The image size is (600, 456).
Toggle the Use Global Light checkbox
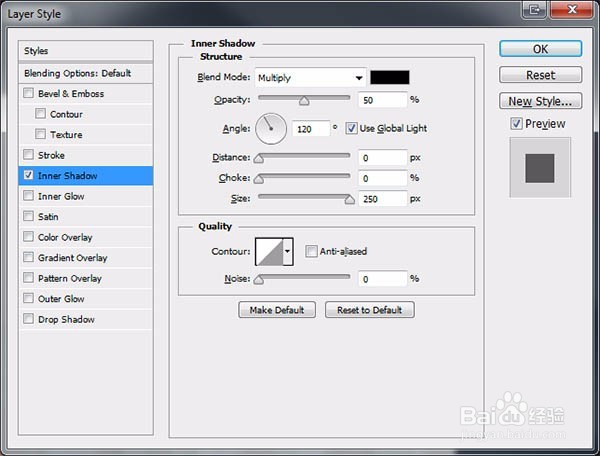[x=351, y=128]
